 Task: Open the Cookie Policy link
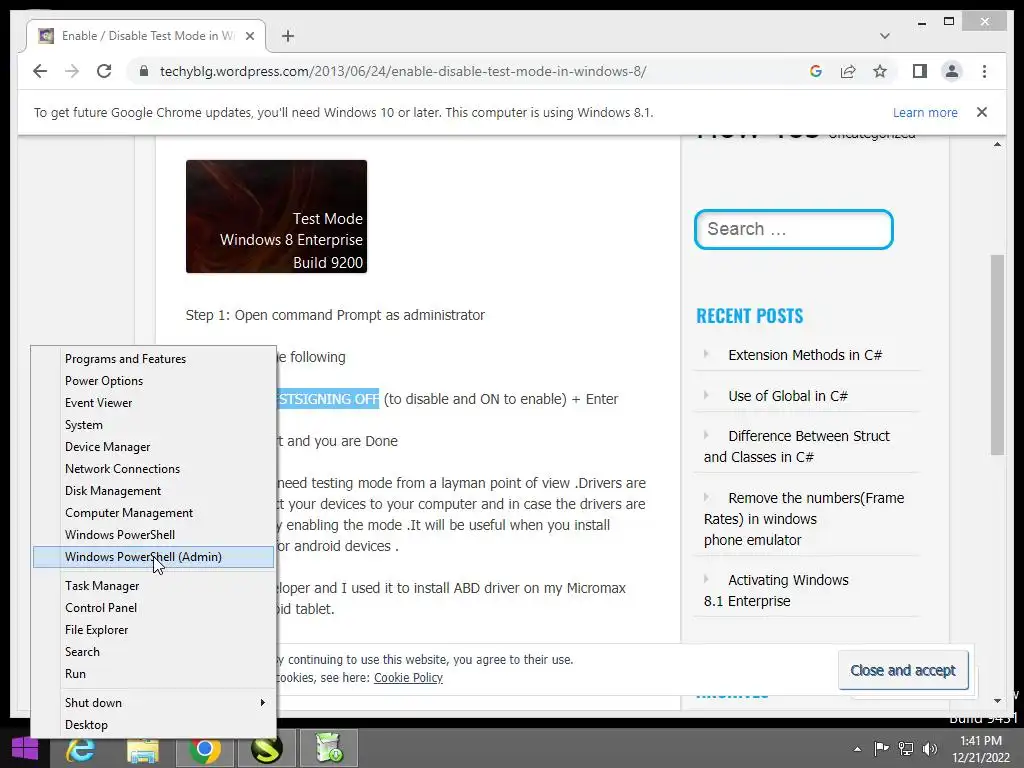(408, 678)
